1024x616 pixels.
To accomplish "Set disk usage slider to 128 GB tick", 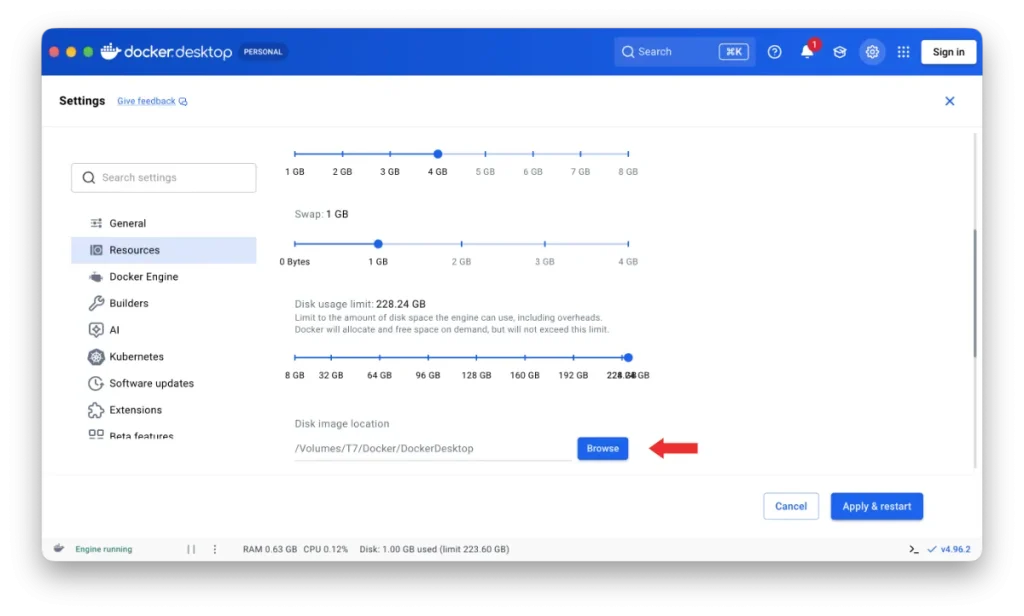I will point(477,357).
